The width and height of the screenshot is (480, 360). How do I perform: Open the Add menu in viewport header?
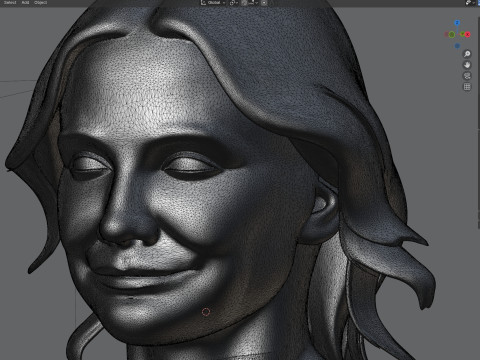pyautogui.click(x=25, y=2)
